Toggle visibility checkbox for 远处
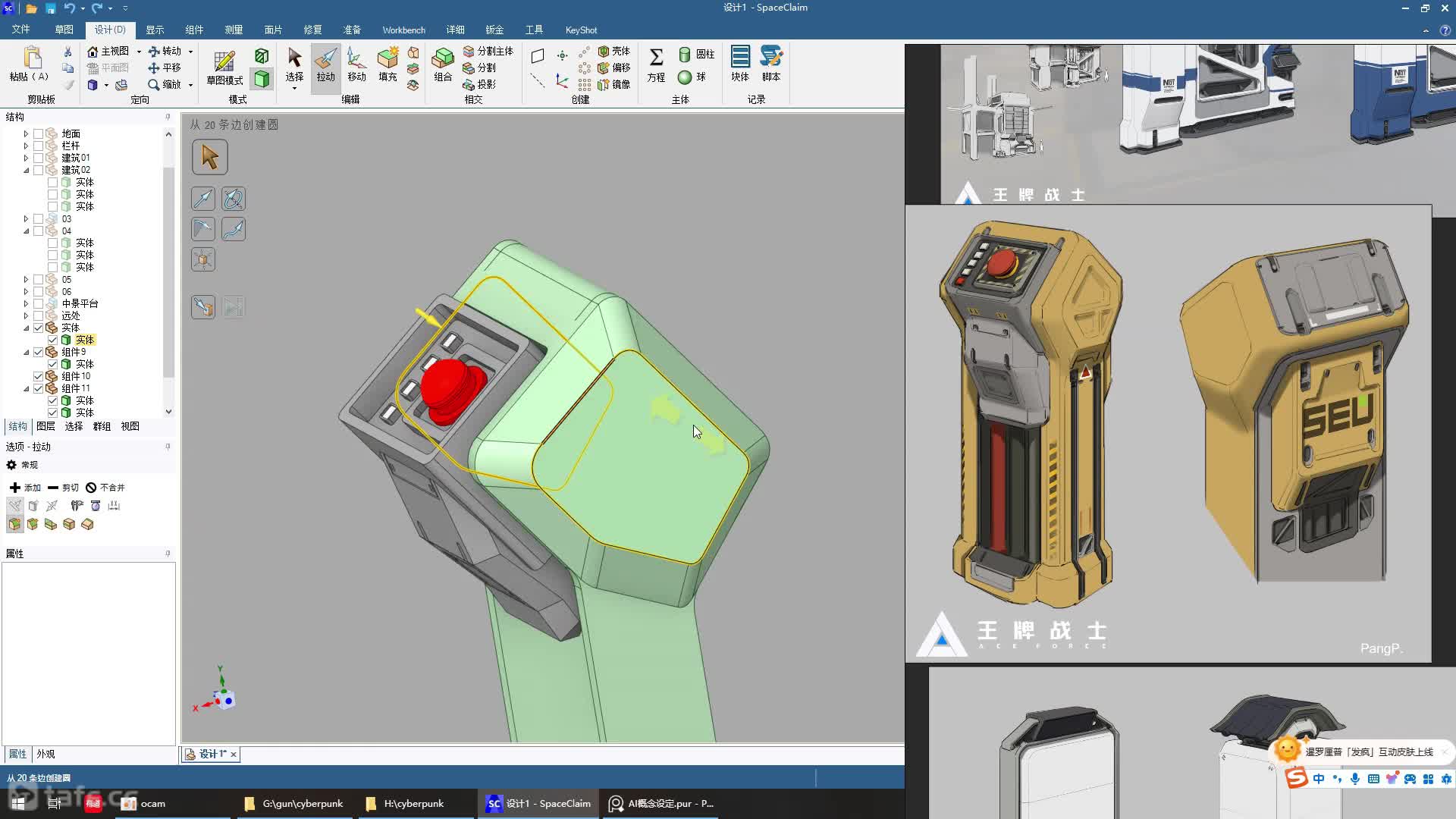1456x819 pixels. pos(38,315)
